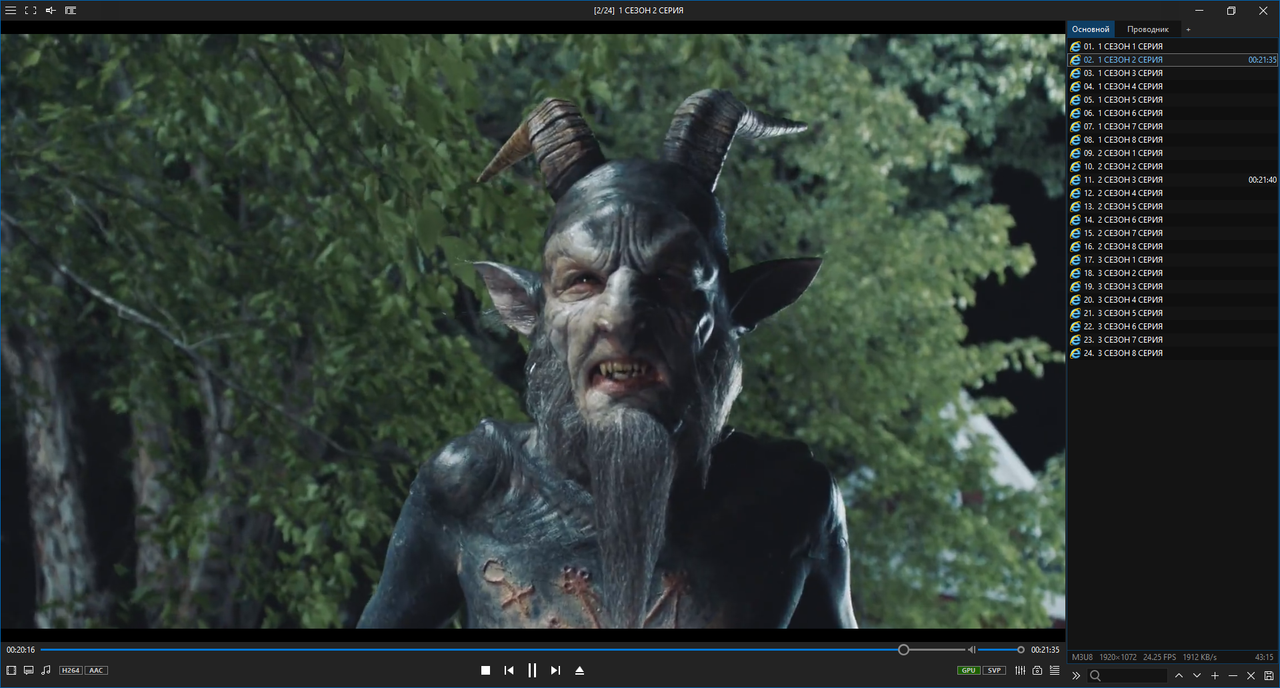Image resolution: width=1280 pixels, height=688 pixels.
Task: Toggle the SVP indicator
Action: point(994,670)
